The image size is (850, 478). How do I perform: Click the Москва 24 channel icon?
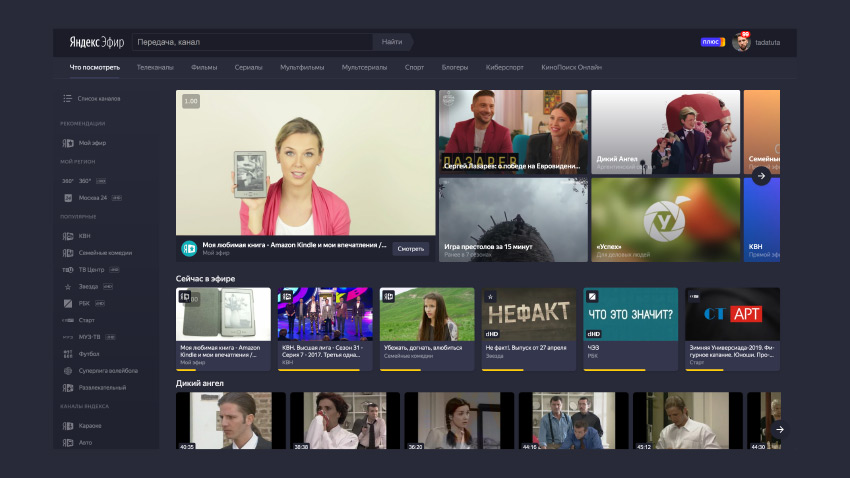[x=68, y=198]
